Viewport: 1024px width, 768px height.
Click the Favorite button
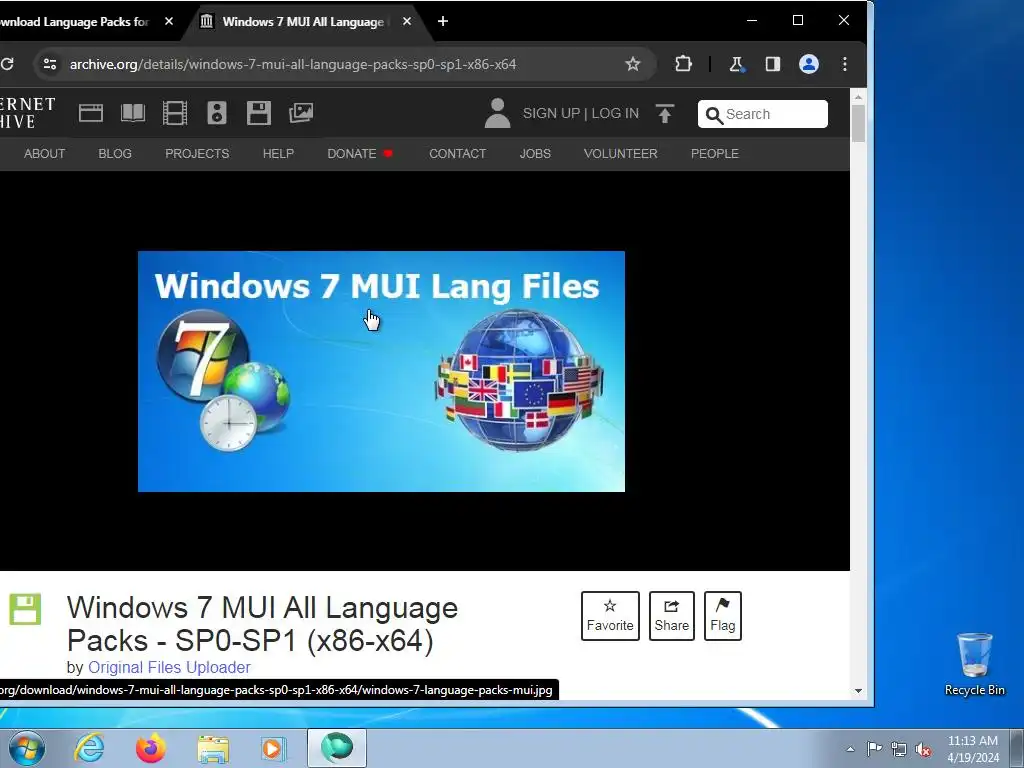point(610,616)
